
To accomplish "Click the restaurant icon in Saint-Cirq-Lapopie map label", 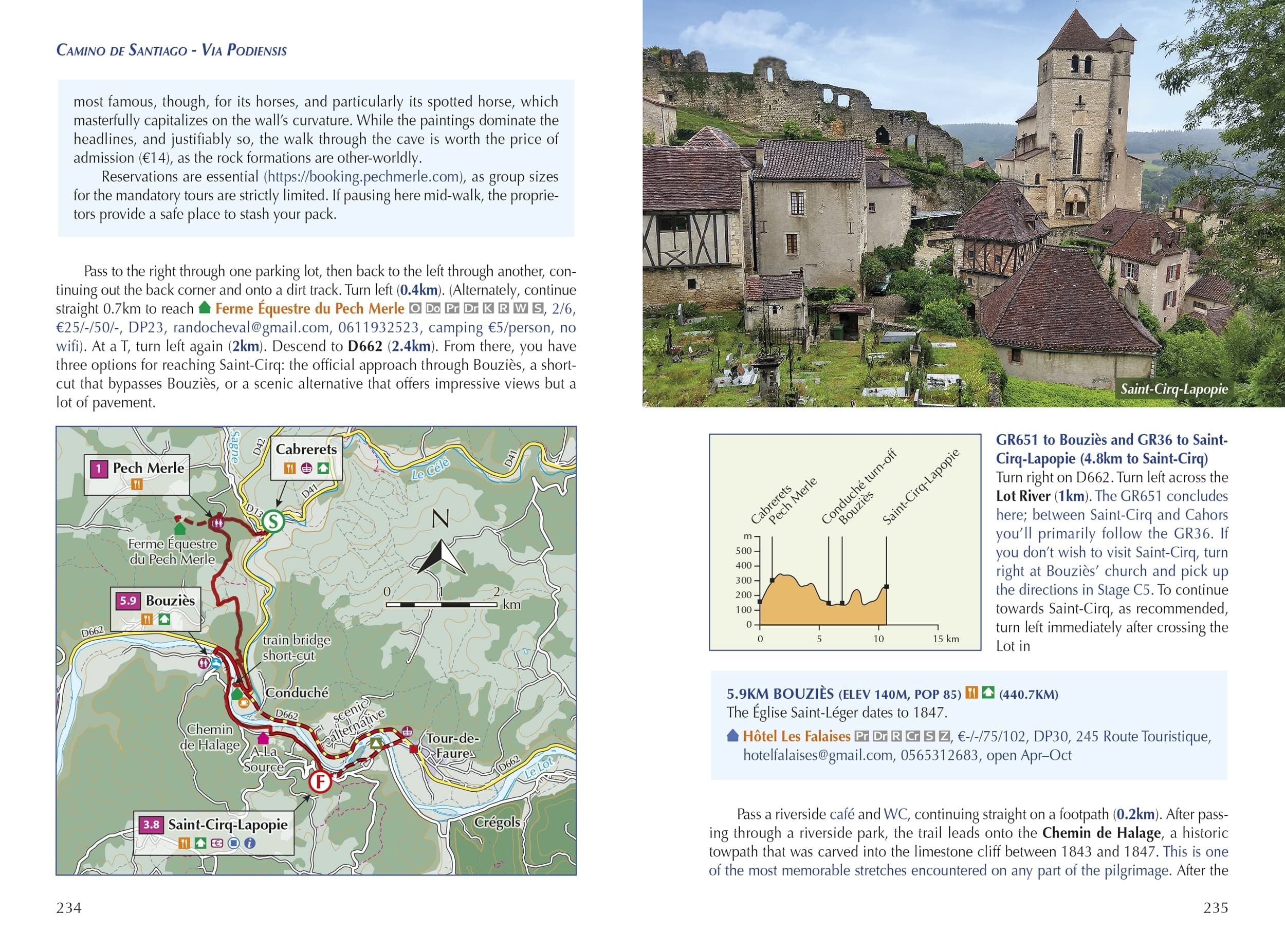I will pyautogui.click(x=184, y=843).
